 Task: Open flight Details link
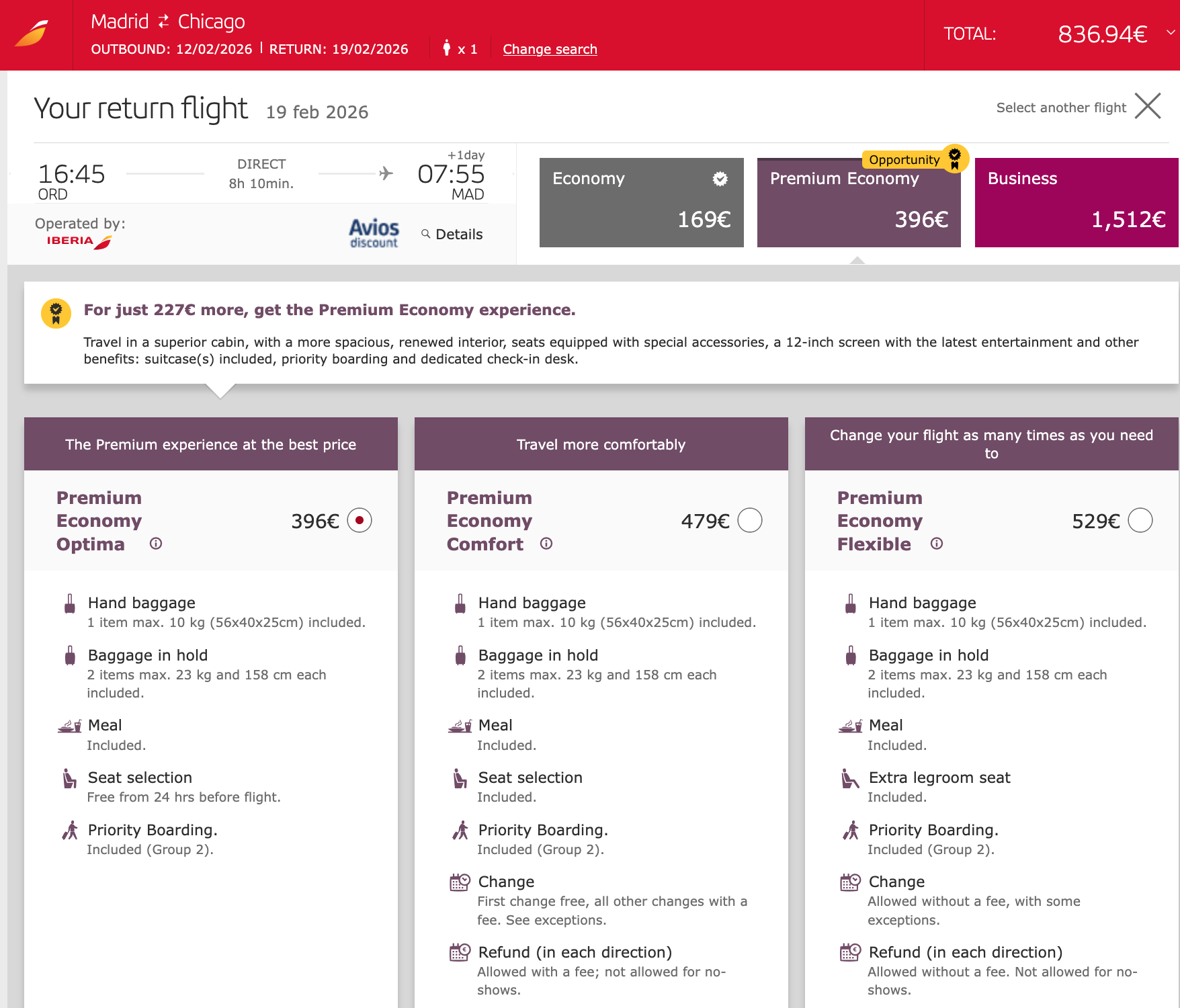pos(459,235)
